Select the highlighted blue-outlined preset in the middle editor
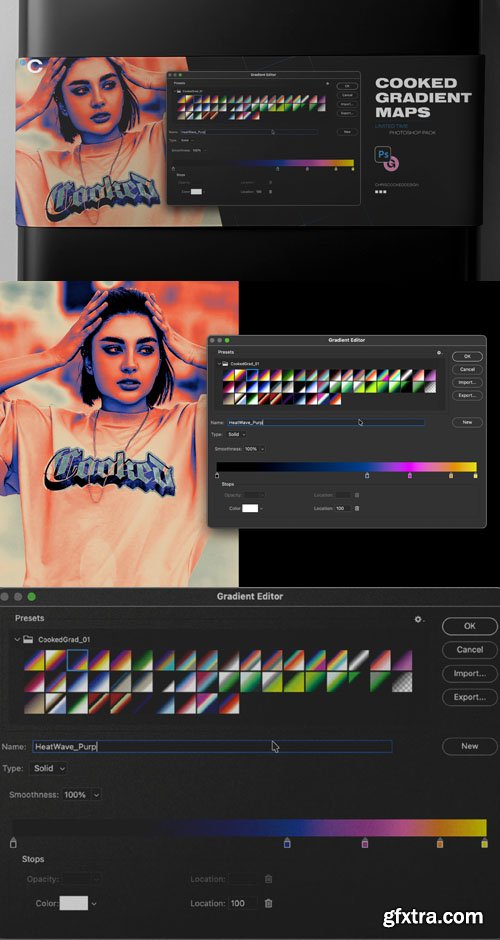The height and width of the screenshot is (940, 500). (252, 375)
